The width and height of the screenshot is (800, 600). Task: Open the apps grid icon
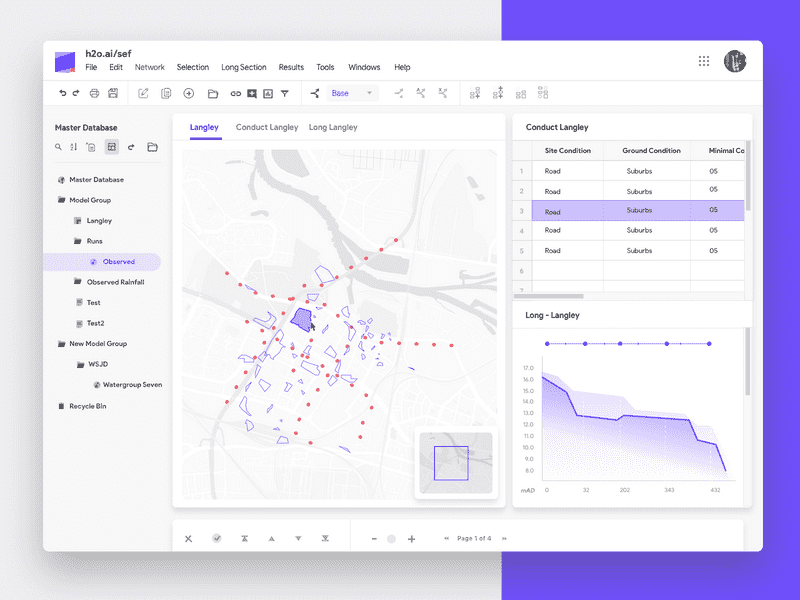click(704, 61)
